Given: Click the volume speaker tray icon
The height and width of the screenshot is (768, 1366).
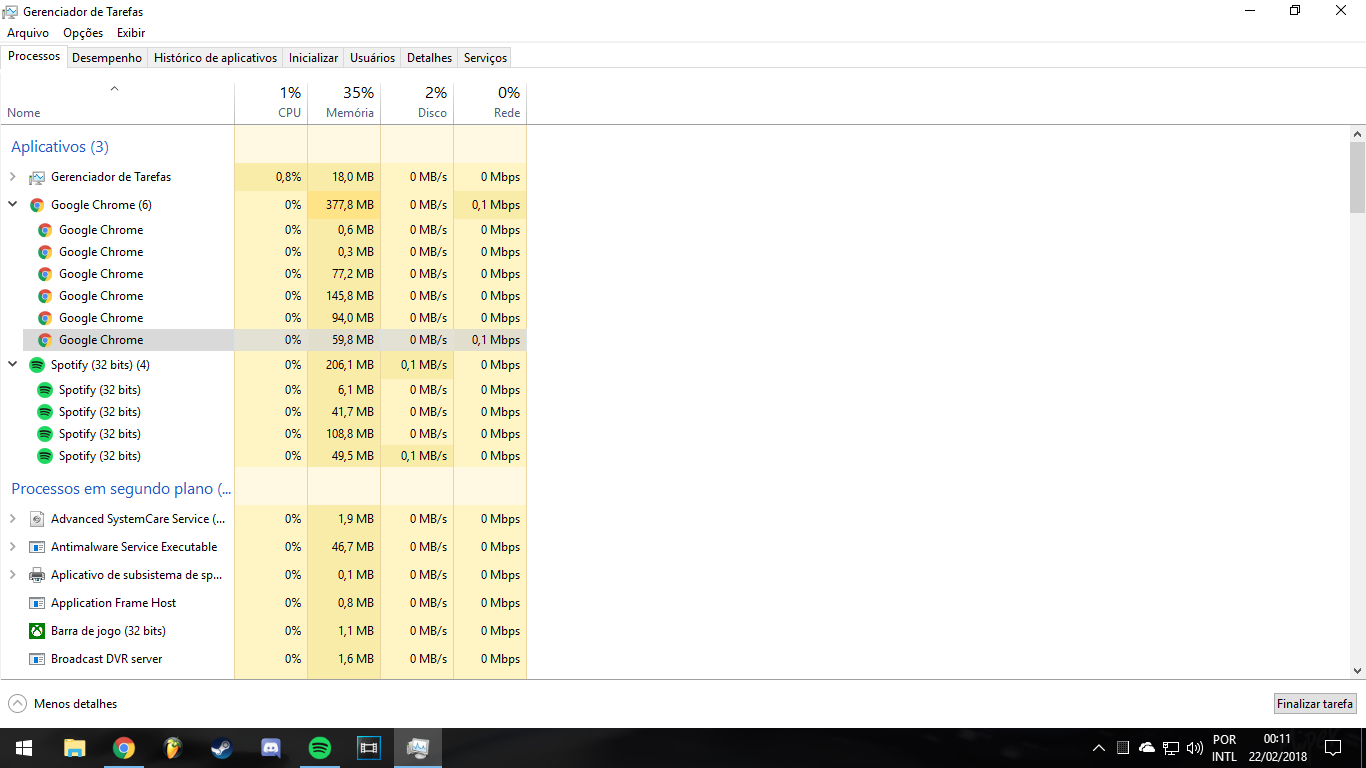Looking at the screenshot, I should 1194,748.
